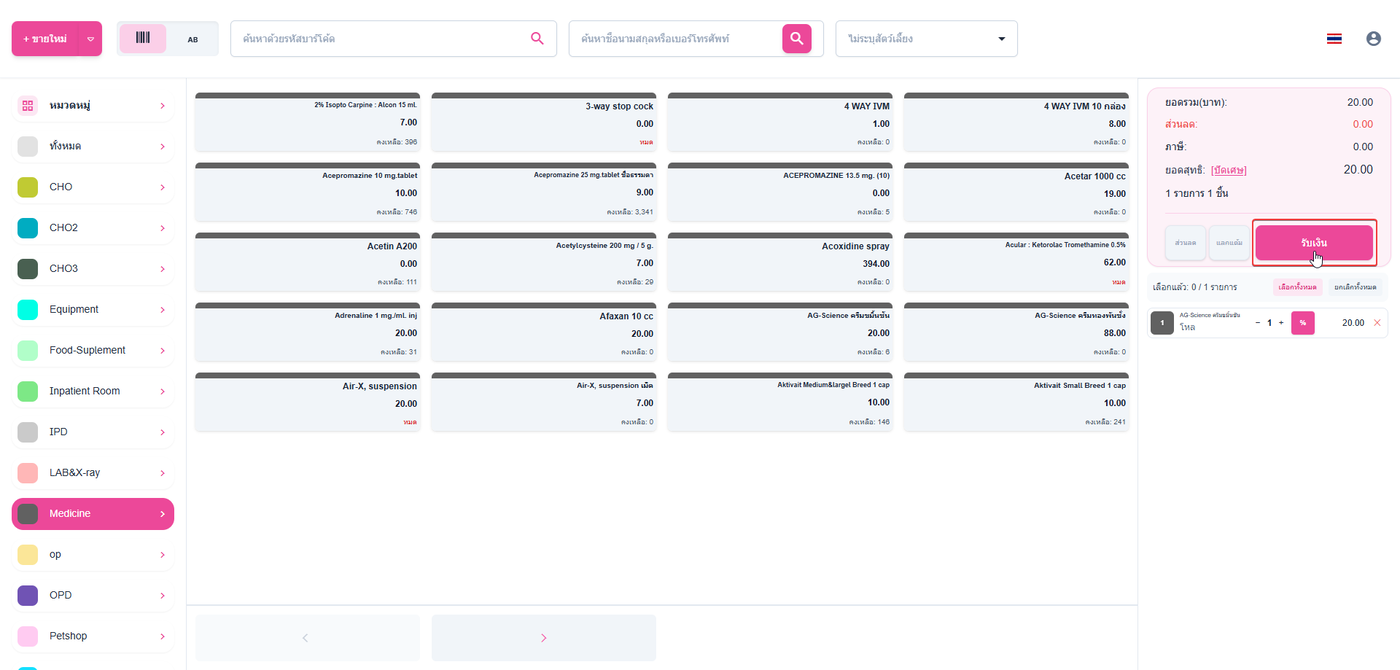This screenshot has width=1400, height=670.
Task: Switch to barcode scan mode icon
Action: pyautogui.click(x=143, y=39)
